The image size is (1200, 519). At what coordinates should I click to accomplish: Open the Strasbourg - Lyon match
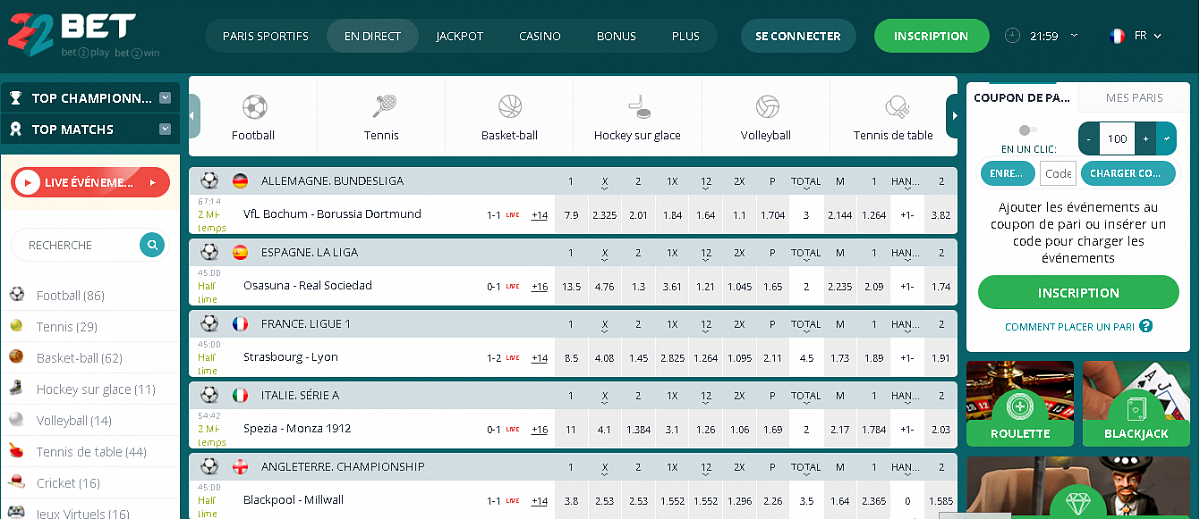(x=291, y=357)
